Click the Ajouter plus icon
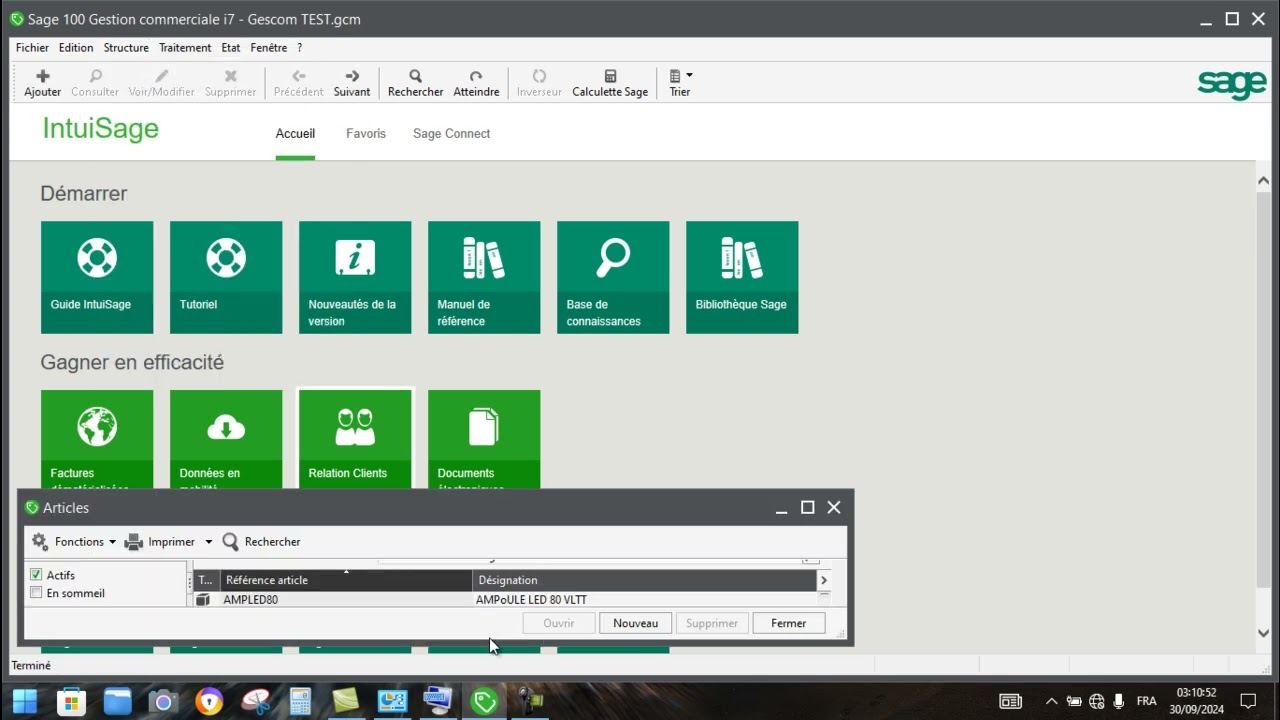Image resolution: width=1280 pixels, height=720 pixels. coord(42,76)
